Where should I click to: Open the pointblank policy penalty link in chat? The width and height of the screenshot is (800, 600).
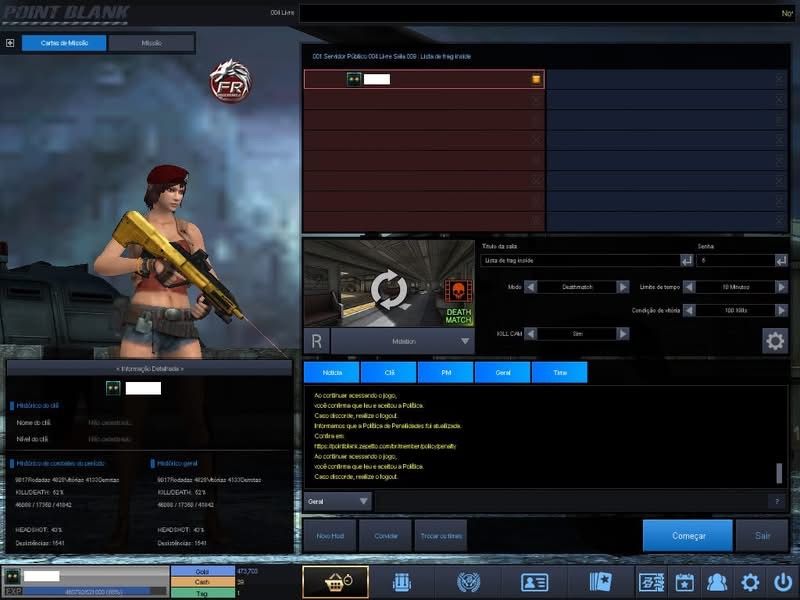(385, 446)
